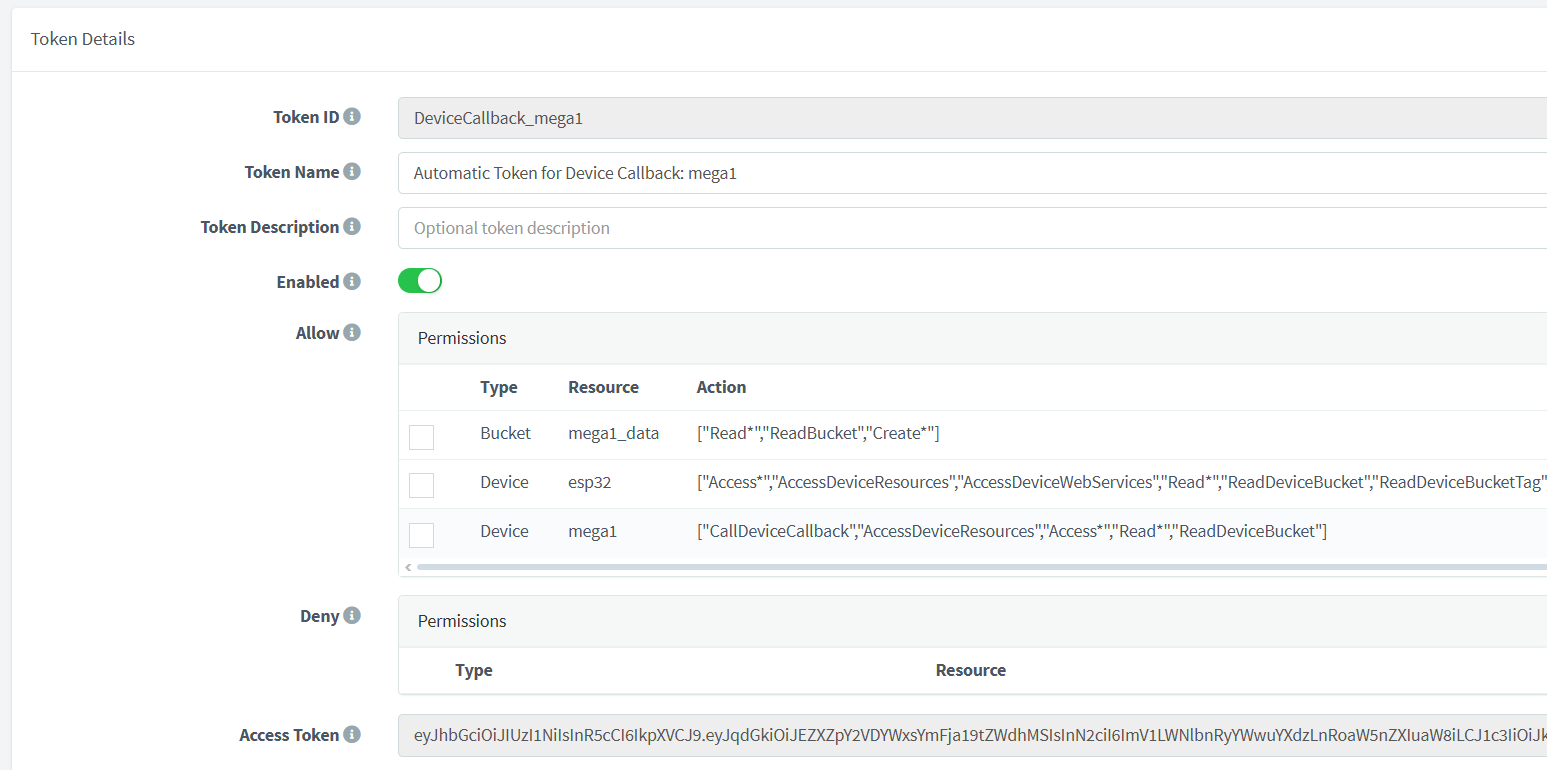Tick the mega1 Device permission checkbox
This screenshot has width=1547, height=770.
[x=421, y=535]
